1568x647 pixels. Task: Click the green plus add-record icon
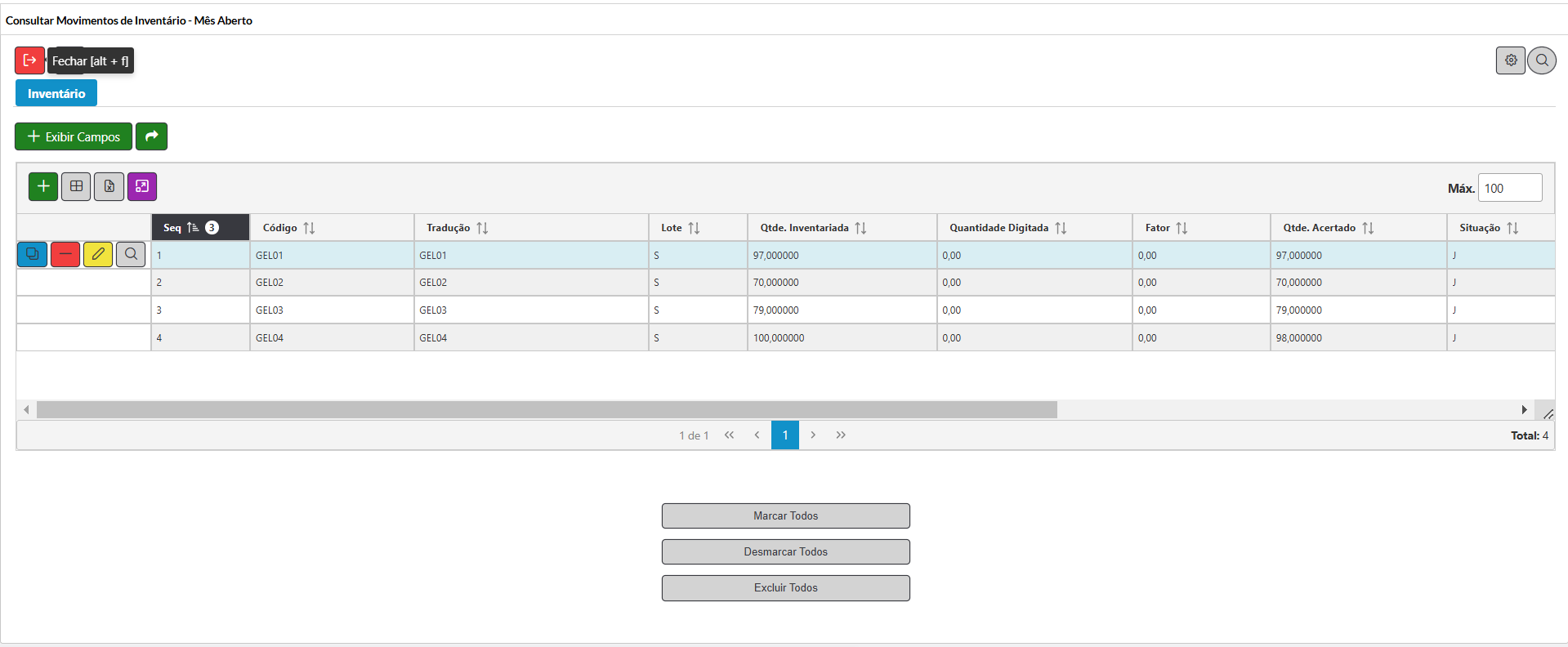click(43, 186)
